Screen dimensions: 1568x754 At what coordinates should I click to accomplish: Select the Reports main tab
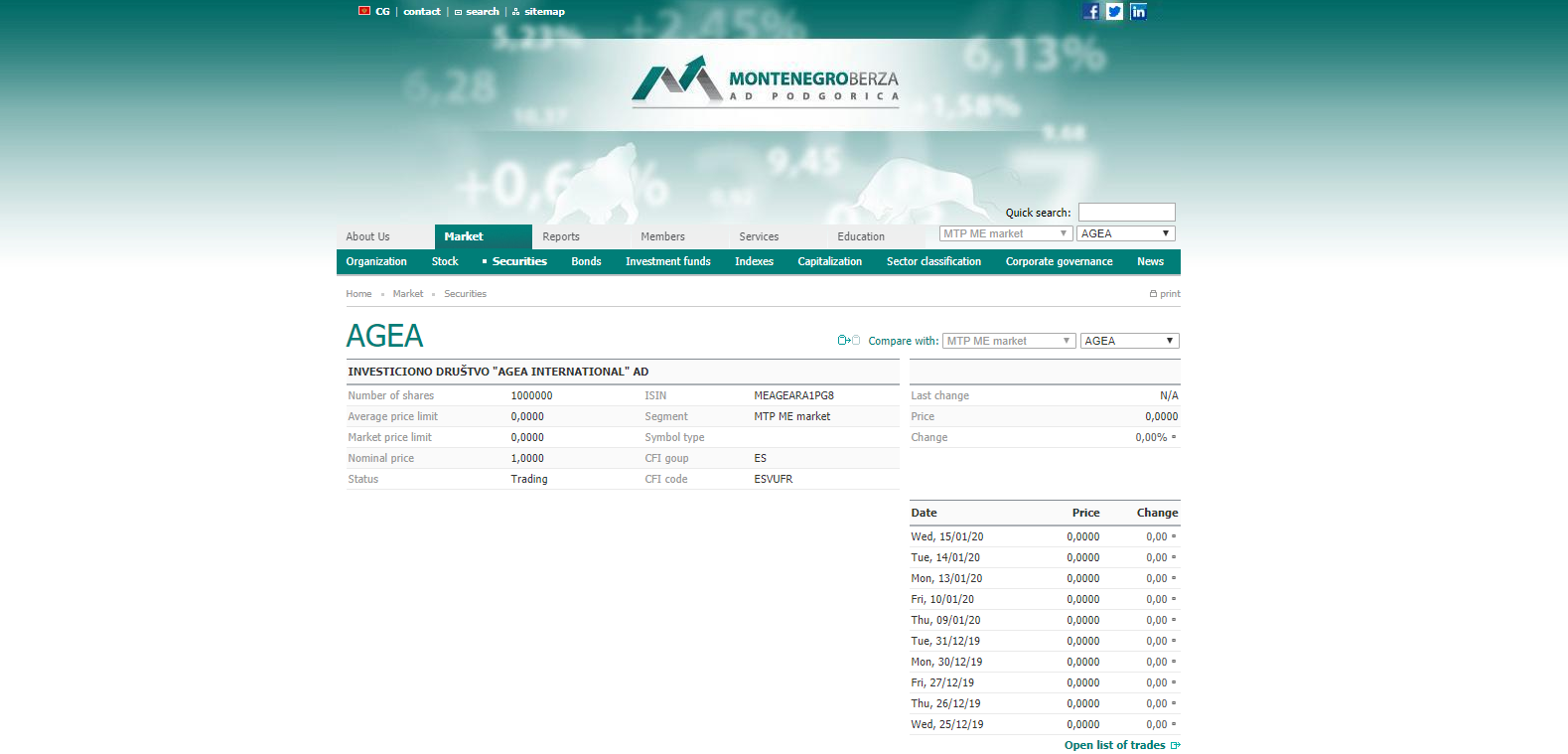tap(561, 236)
